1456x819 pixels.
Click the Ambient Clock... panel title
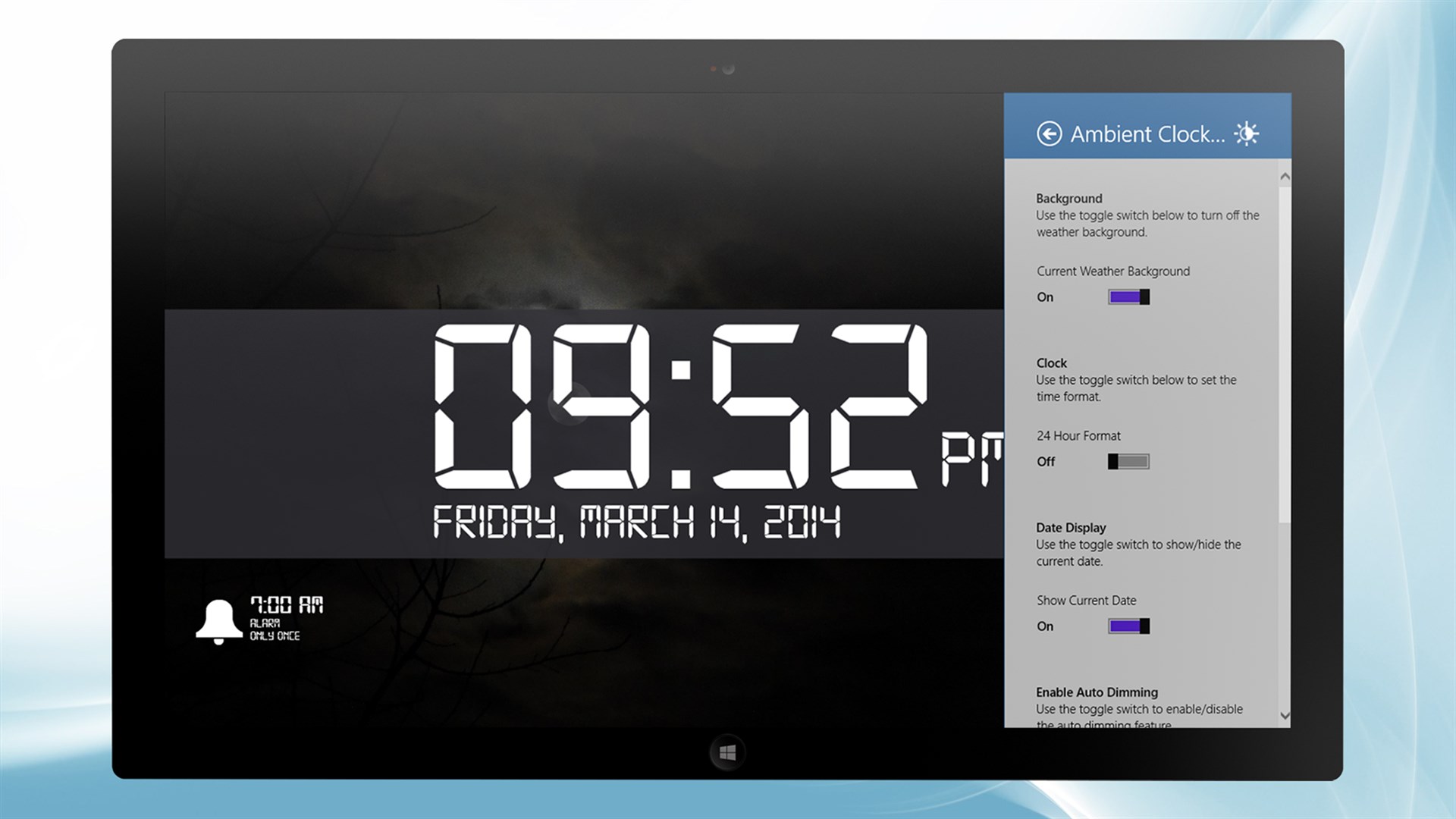tap(1147, 134)
